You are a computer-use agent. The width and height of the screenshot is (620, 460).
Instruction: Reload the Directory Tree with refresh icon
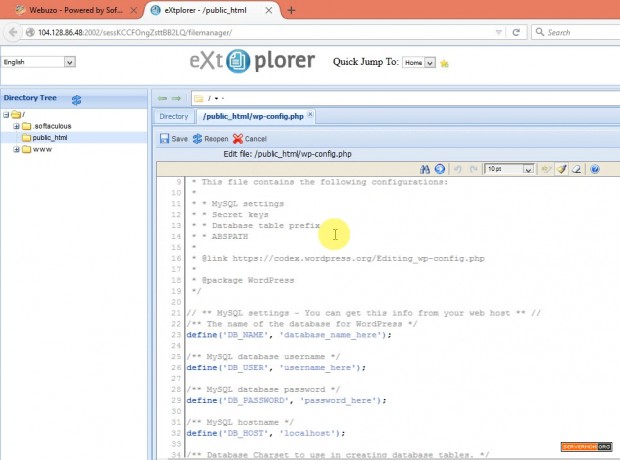[x=76, y=100]
